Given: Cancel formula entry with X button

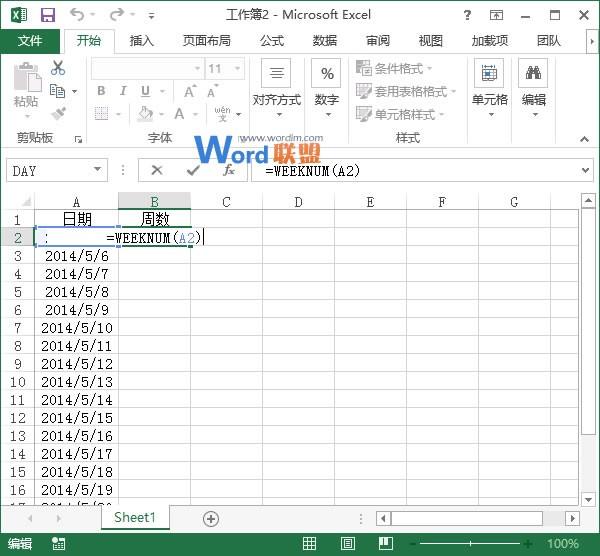Looking at the screenshot, I should pyautogui.click(x=157, y=170).
